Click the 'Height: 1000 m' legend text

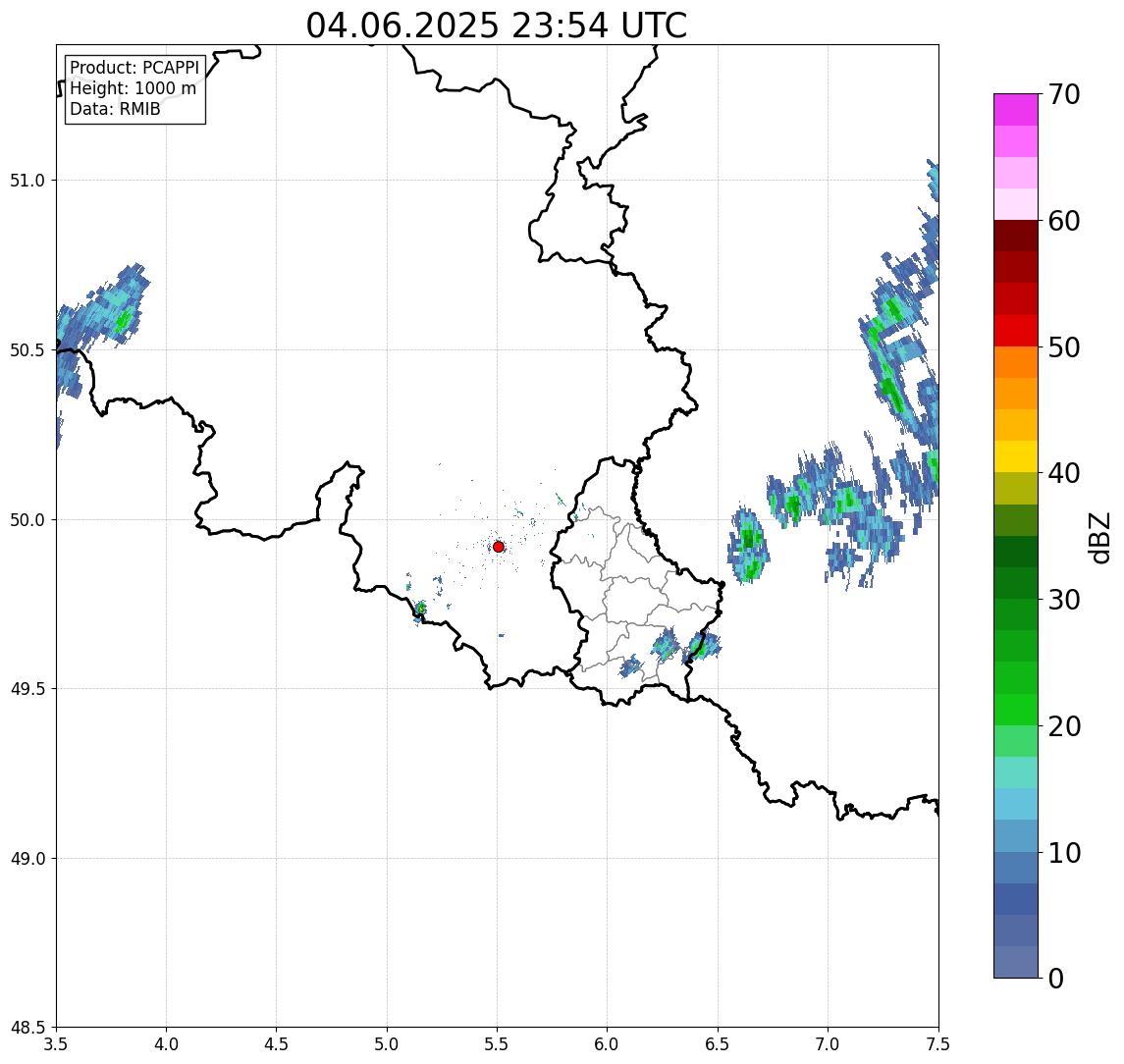133,88
